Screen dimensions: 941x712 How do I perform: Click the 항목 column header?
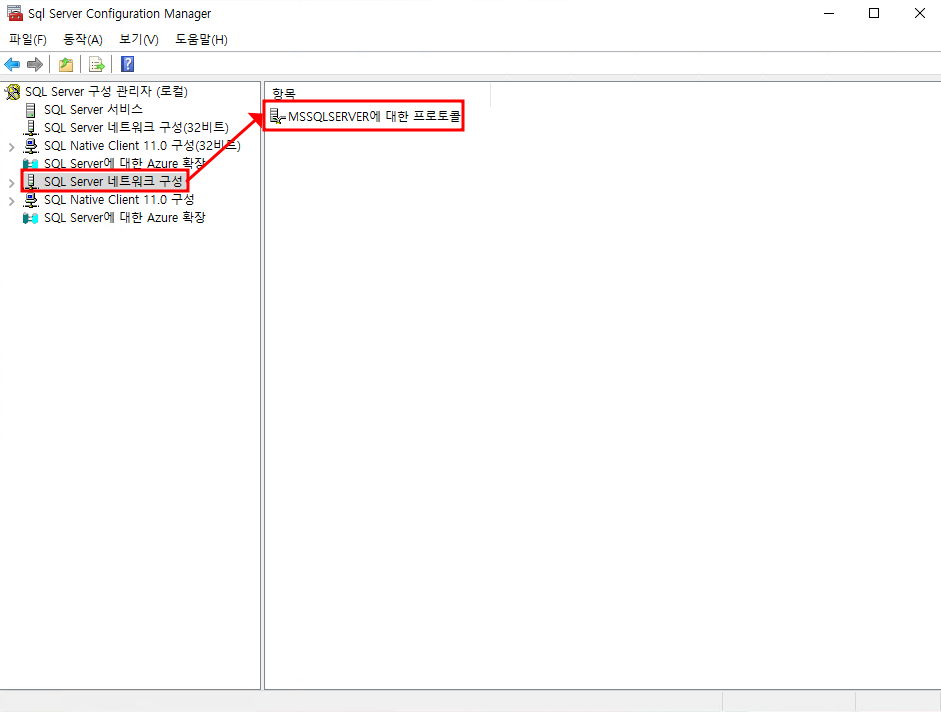(377, 94)
